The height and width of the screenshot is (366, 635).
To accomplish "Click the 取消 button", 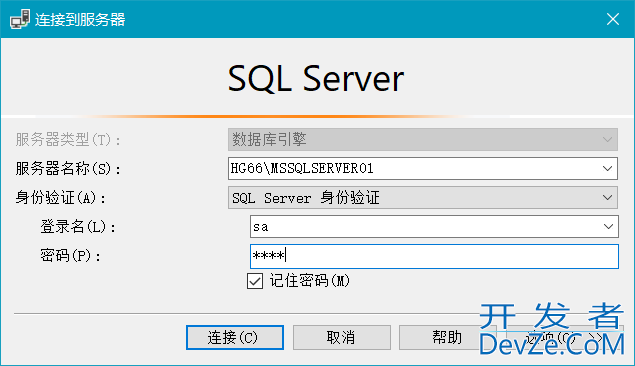I will [341, 337].
